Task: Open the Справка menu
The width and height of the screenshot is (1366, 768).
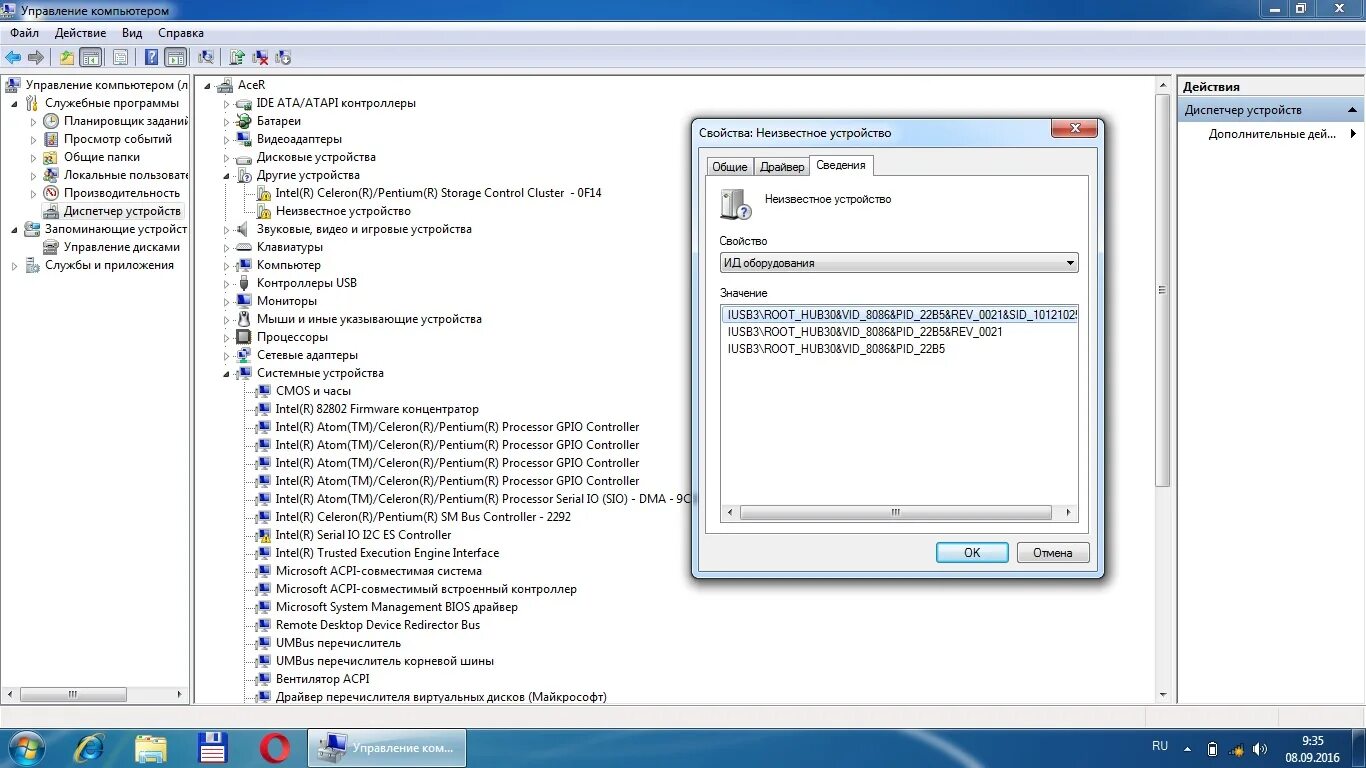Action: 181,33
